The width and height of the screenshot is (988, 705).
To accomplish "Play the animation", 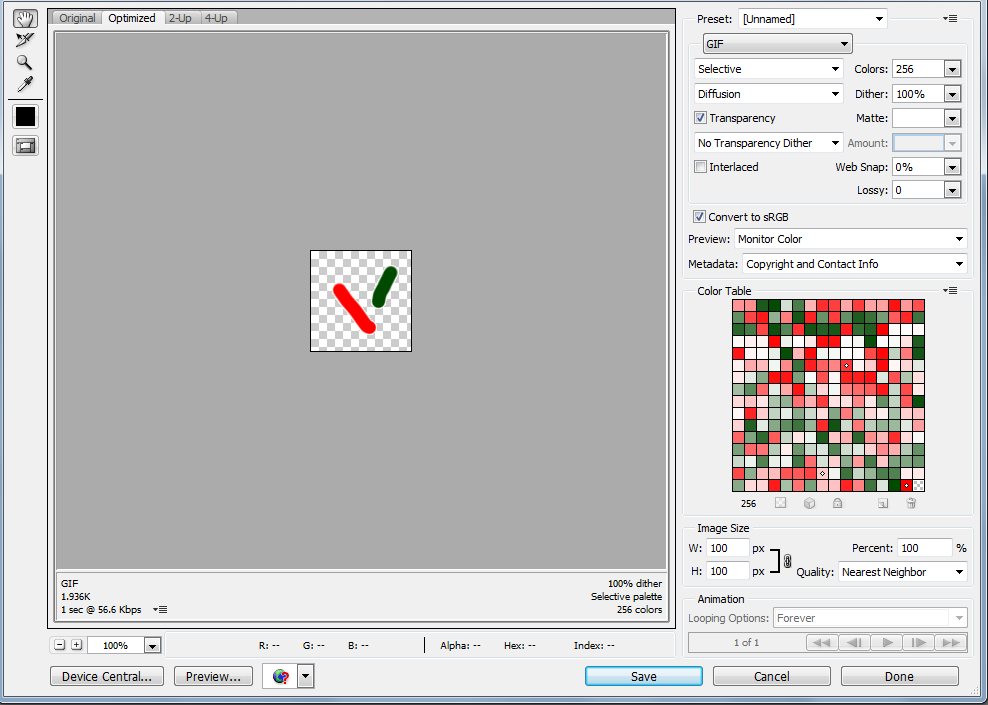I will (x=887, y=643).
